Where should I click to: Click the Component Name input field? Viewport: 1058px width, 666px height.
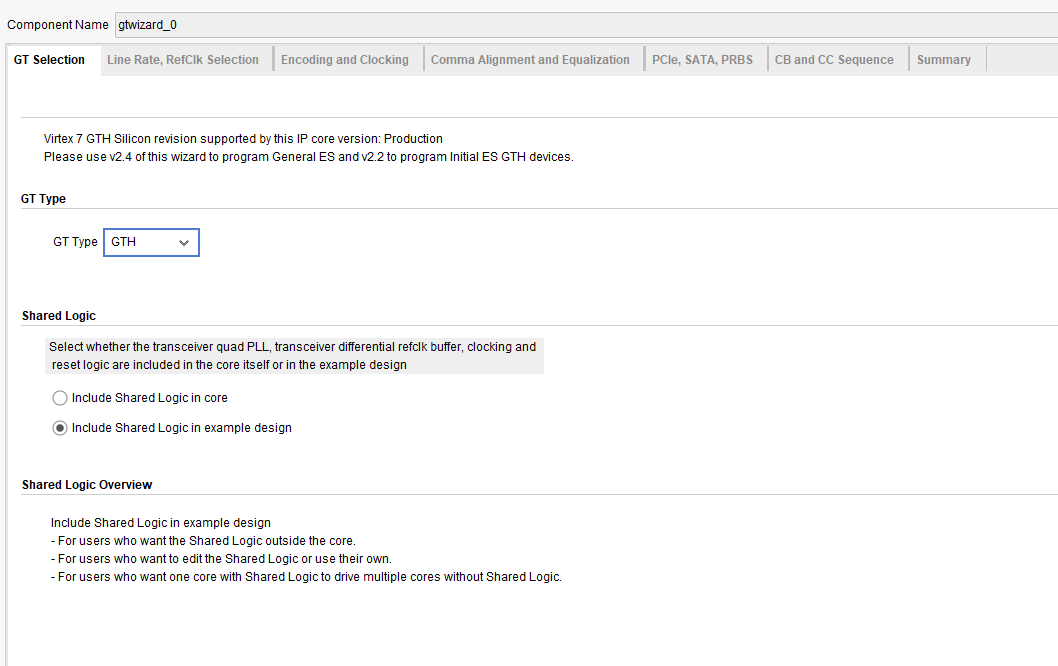coord(586,25)
